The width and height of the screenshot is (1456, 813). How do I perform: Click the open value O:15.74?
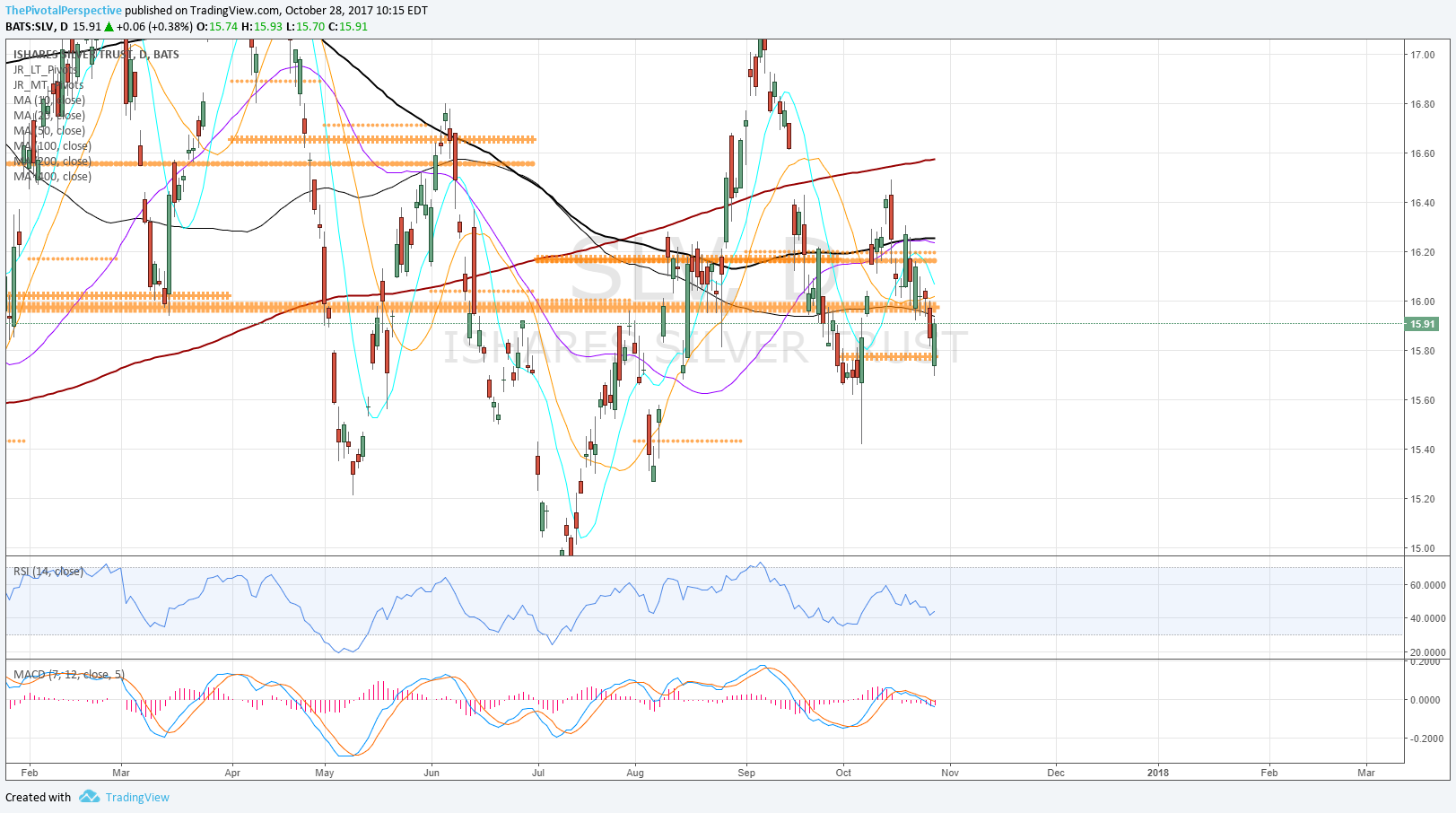click(x=219, y=26)
